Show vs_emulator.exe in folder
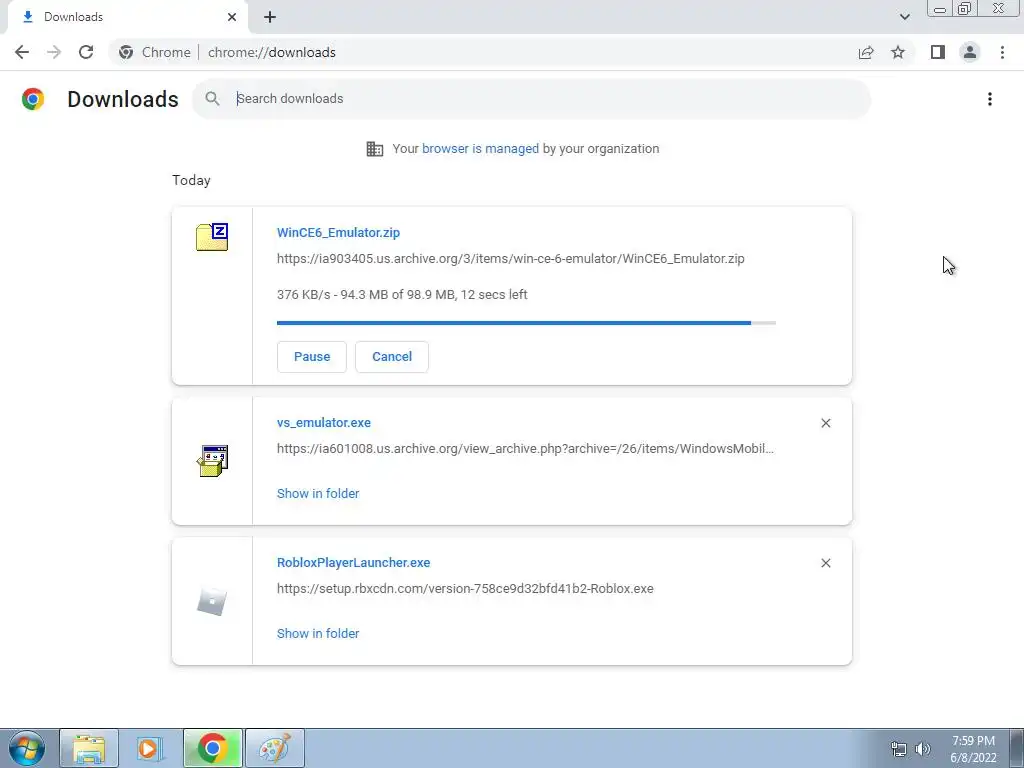Viewport: 1024px width, 768px height. 318,494
